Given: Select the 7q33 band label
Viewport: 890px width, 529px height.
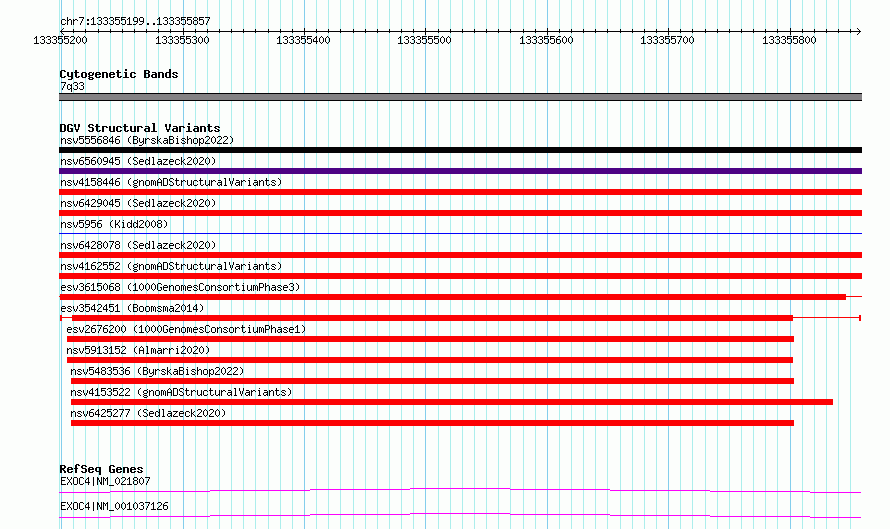Looking at the screenshot, I should tap(72, 86).
